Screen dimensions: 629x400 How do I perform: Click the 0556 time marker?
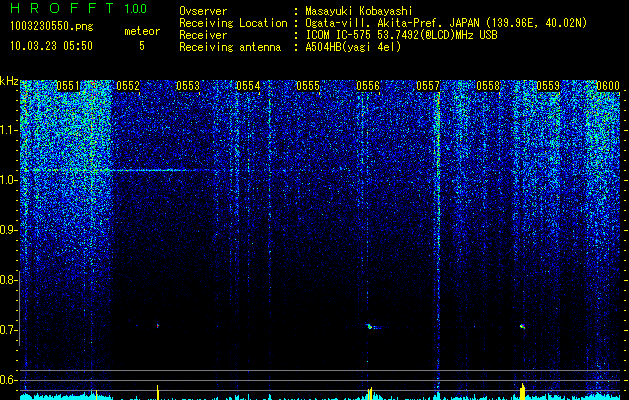coord(368,86)
